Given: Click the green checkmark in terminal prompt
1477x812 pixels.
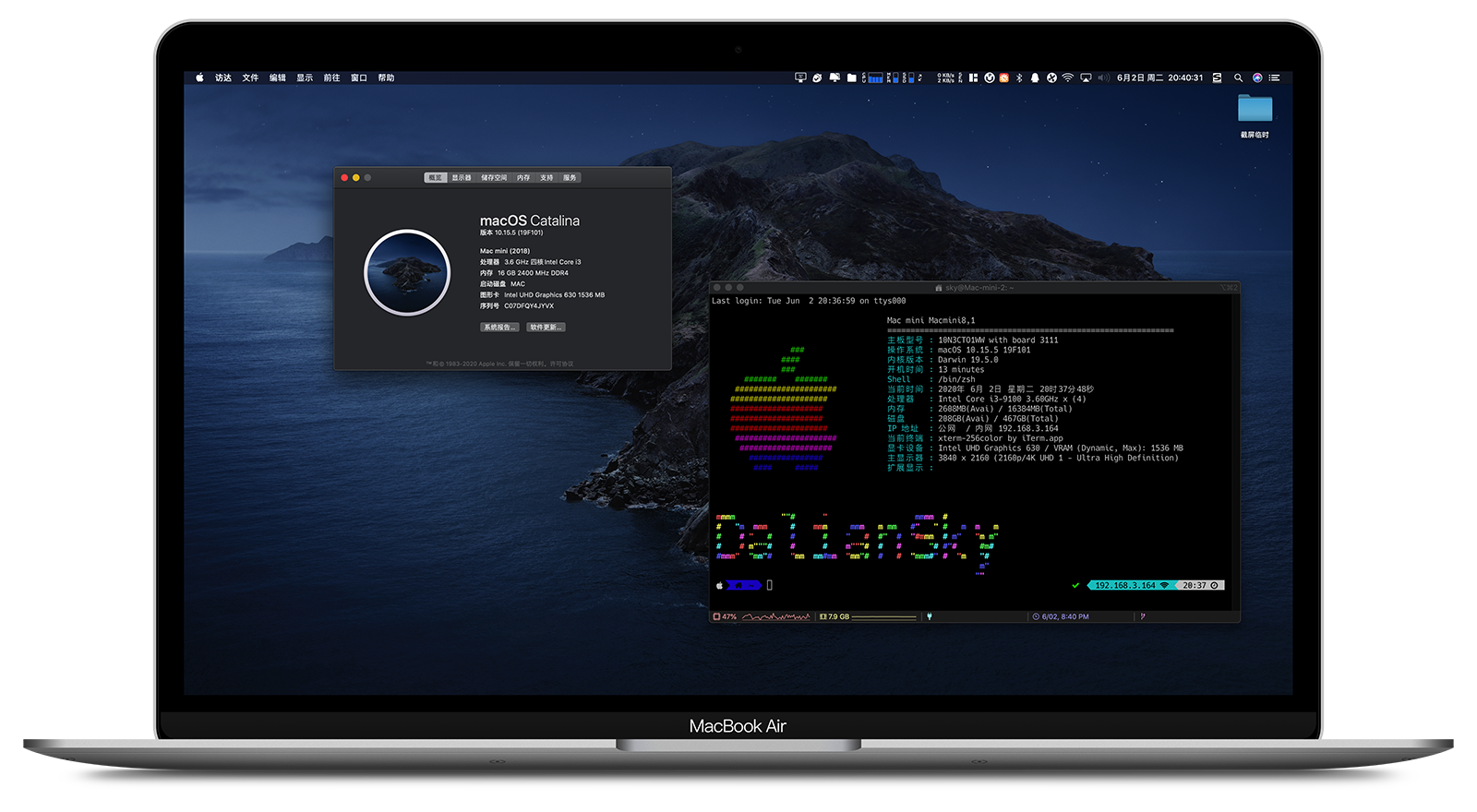Looking at the screenshot, I should pos(1075,585).
